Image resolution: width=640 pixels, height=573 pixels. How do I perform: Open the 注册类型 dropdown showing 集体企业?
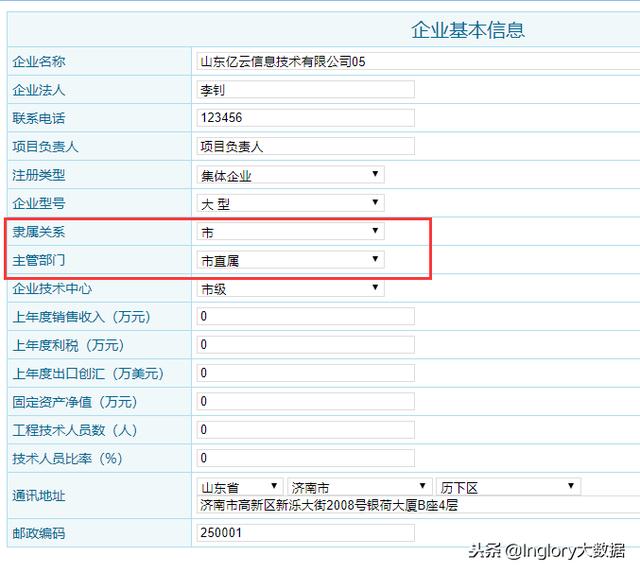tap(290, 175)
